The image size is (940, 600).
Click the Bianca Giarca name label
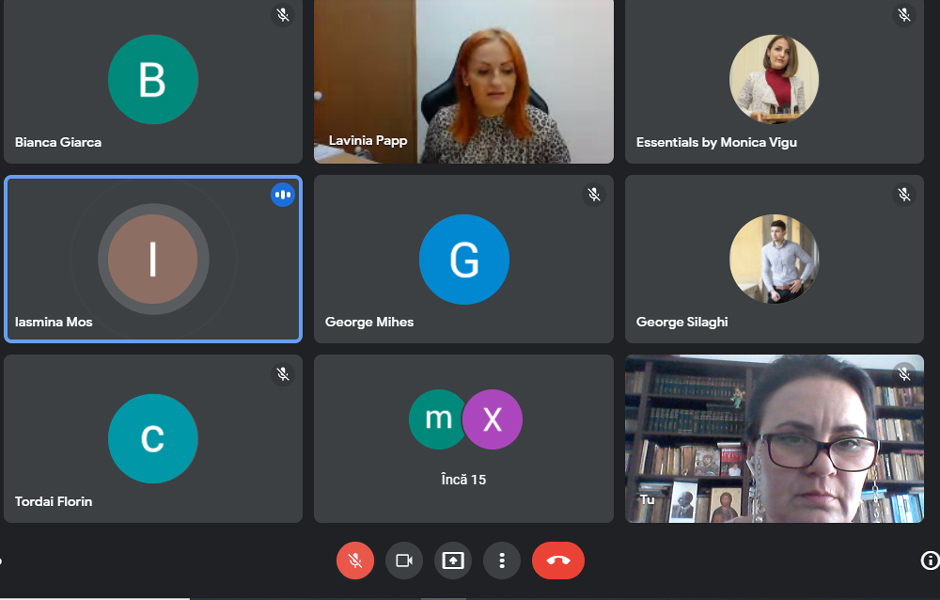coord(58,142)
